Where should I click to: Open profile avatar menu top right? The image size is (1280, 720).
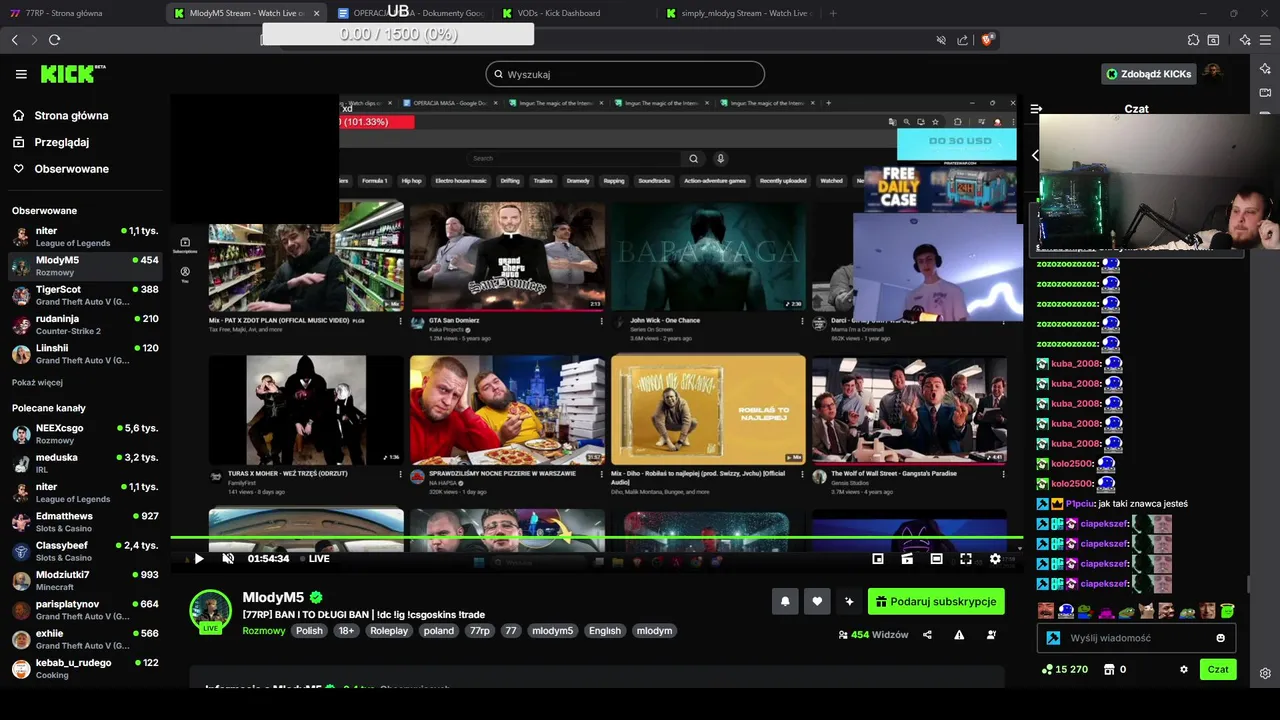1213,73
